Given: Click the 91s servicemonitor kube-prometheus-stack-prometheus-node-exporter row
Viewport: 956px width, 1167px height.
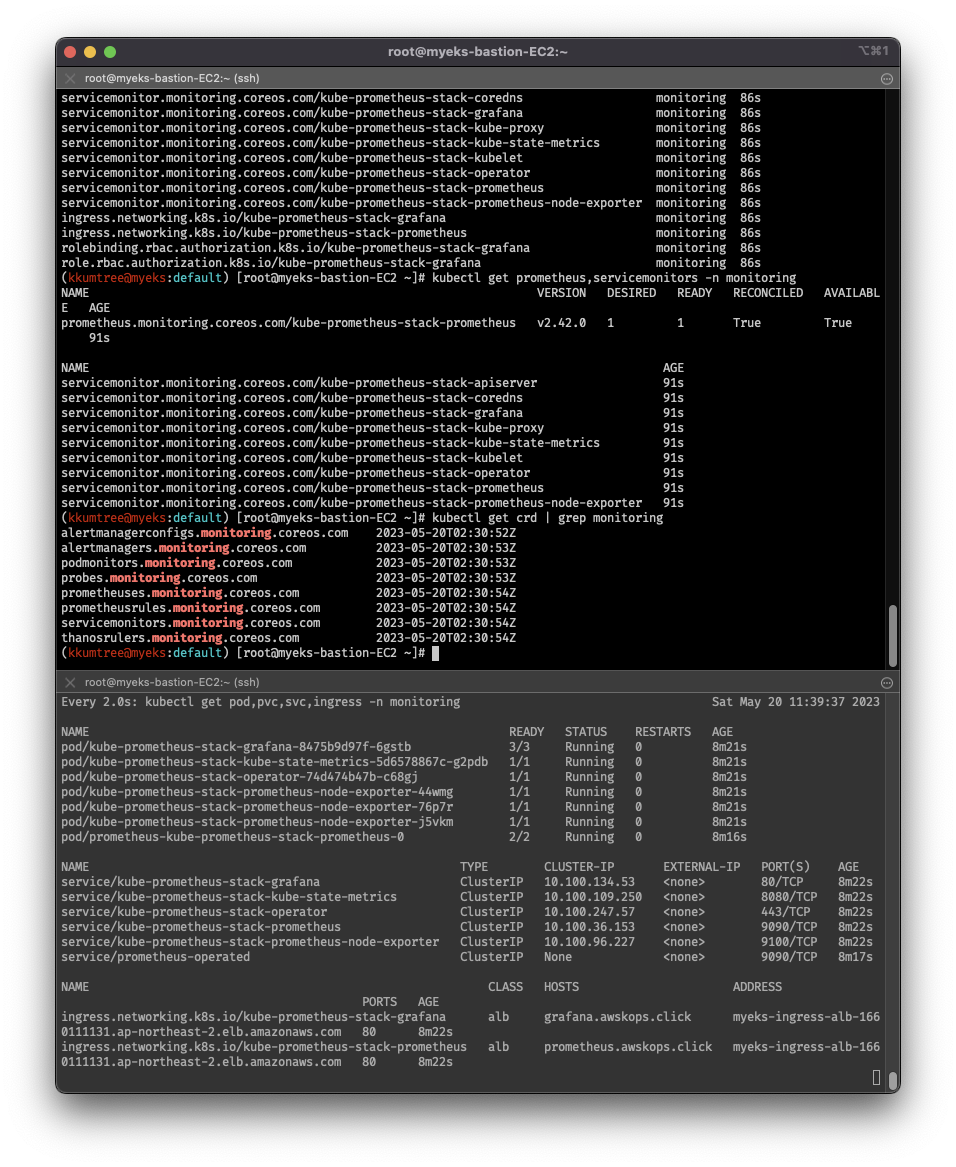Looking at the screenshot, I should tap(372, 503).
